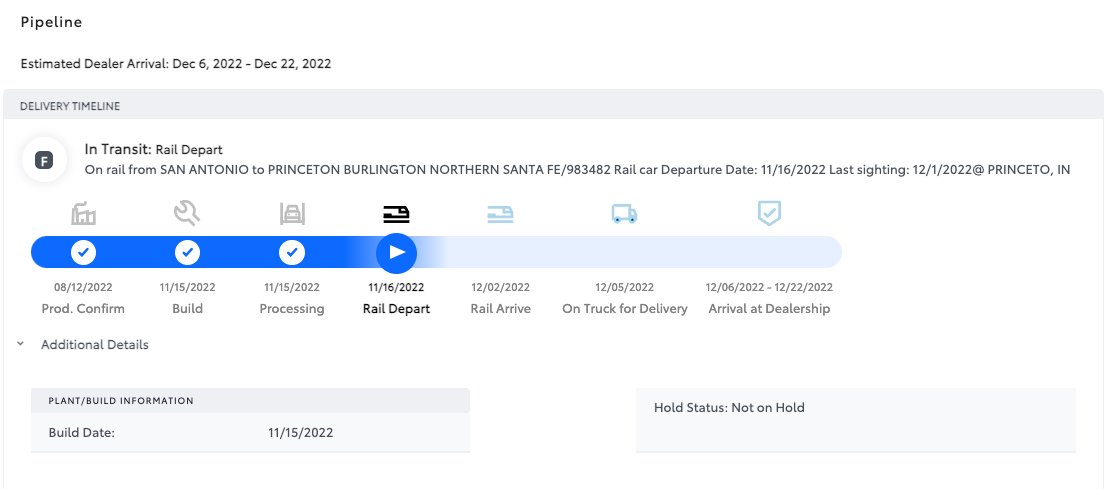Click the Prod. Confirm checkmark marker
Image resolution: width=1117 pixels, height=489 pixels.
coord(83,252)
